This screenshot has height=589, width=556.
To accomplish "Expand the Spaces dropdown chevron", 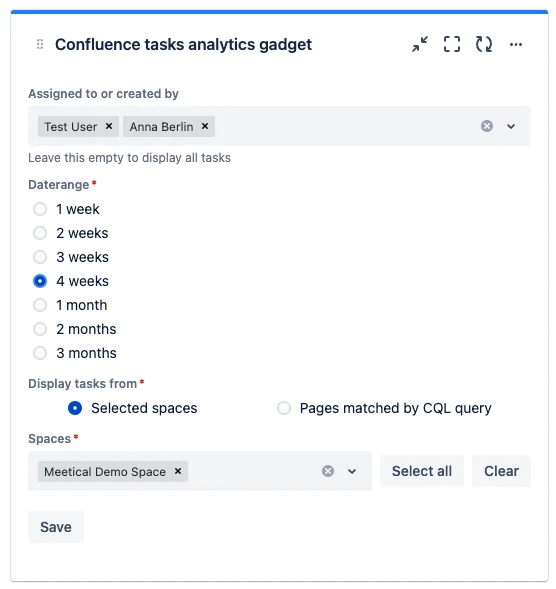I will (x=352, y=471).
